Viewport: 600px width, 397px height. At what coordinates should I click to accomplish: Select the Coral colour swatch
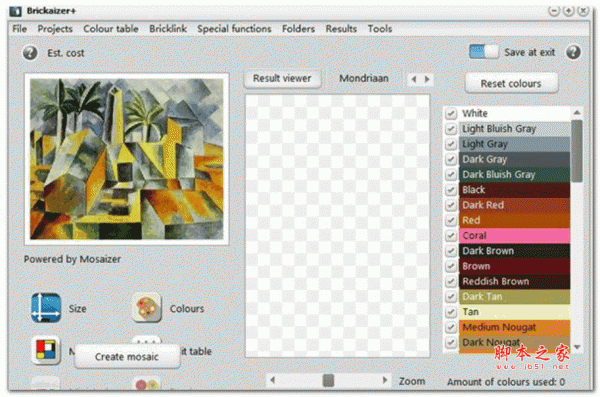click(515, 236)
